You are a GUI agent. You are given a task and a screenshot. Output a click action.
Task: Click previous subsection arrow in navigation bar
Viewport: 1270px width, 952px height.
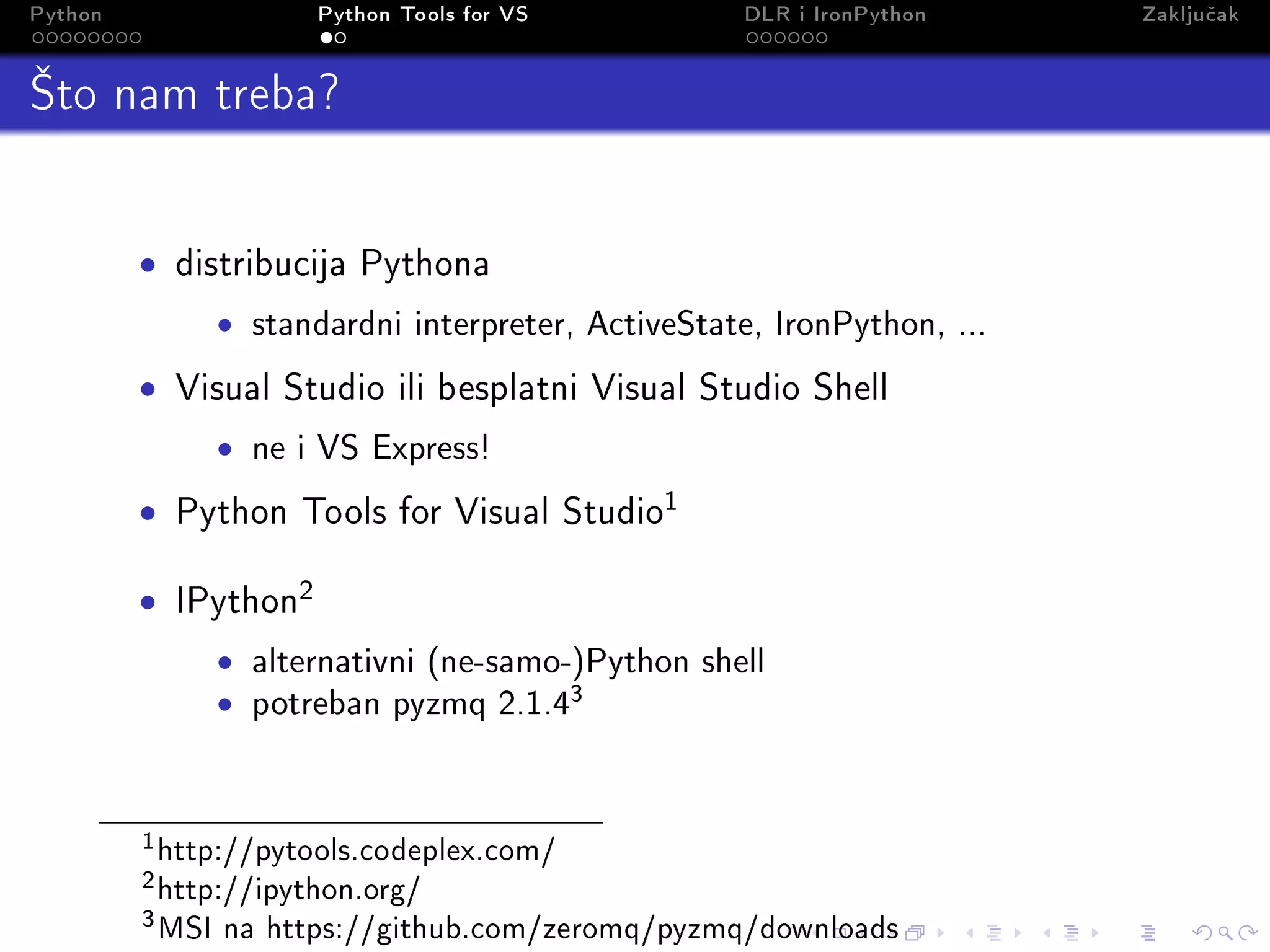970,932
